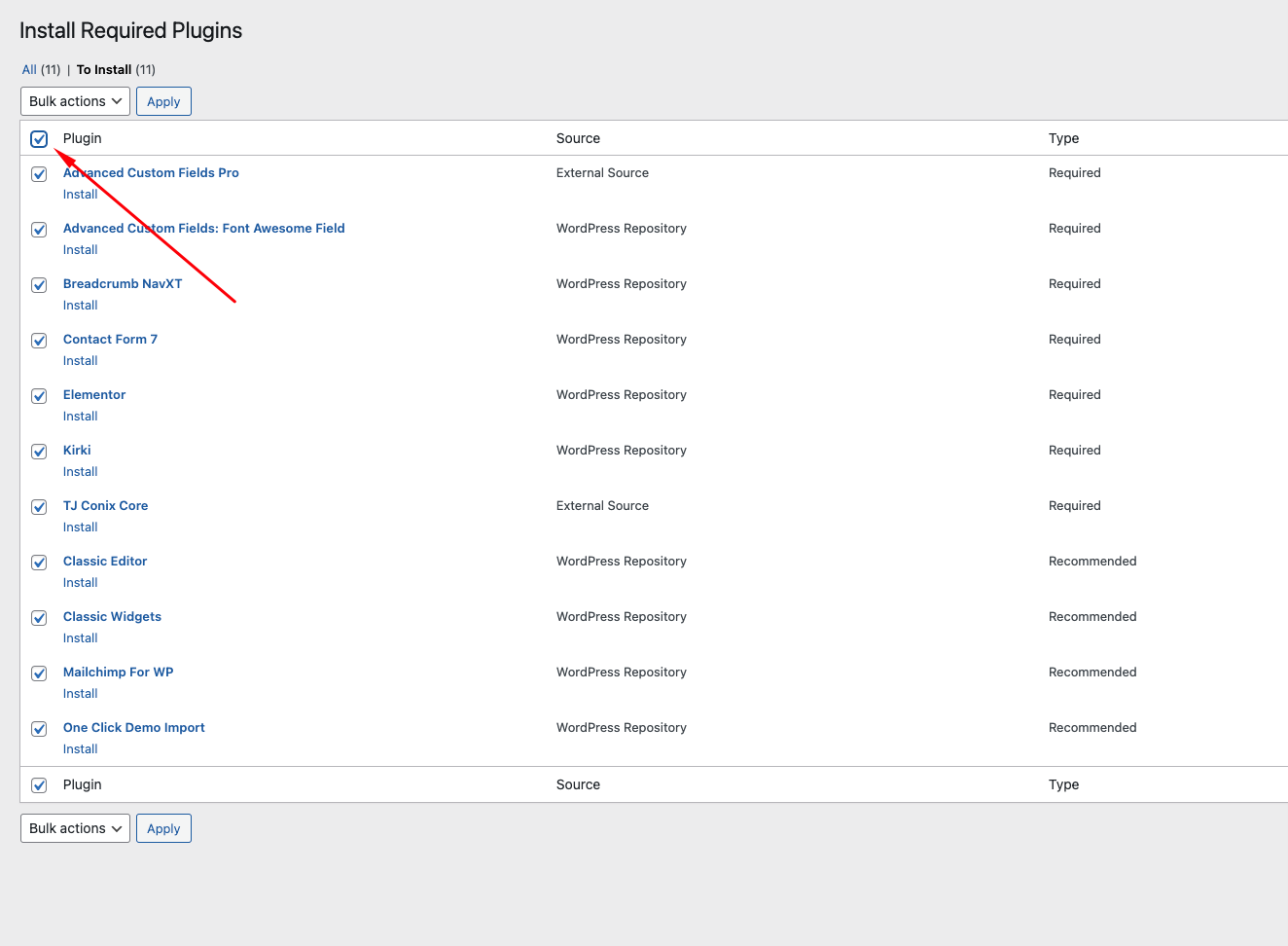Install Kirki
Image resolution: width=1288 pixels, height=946 pixels.
[x=81, y=471]
